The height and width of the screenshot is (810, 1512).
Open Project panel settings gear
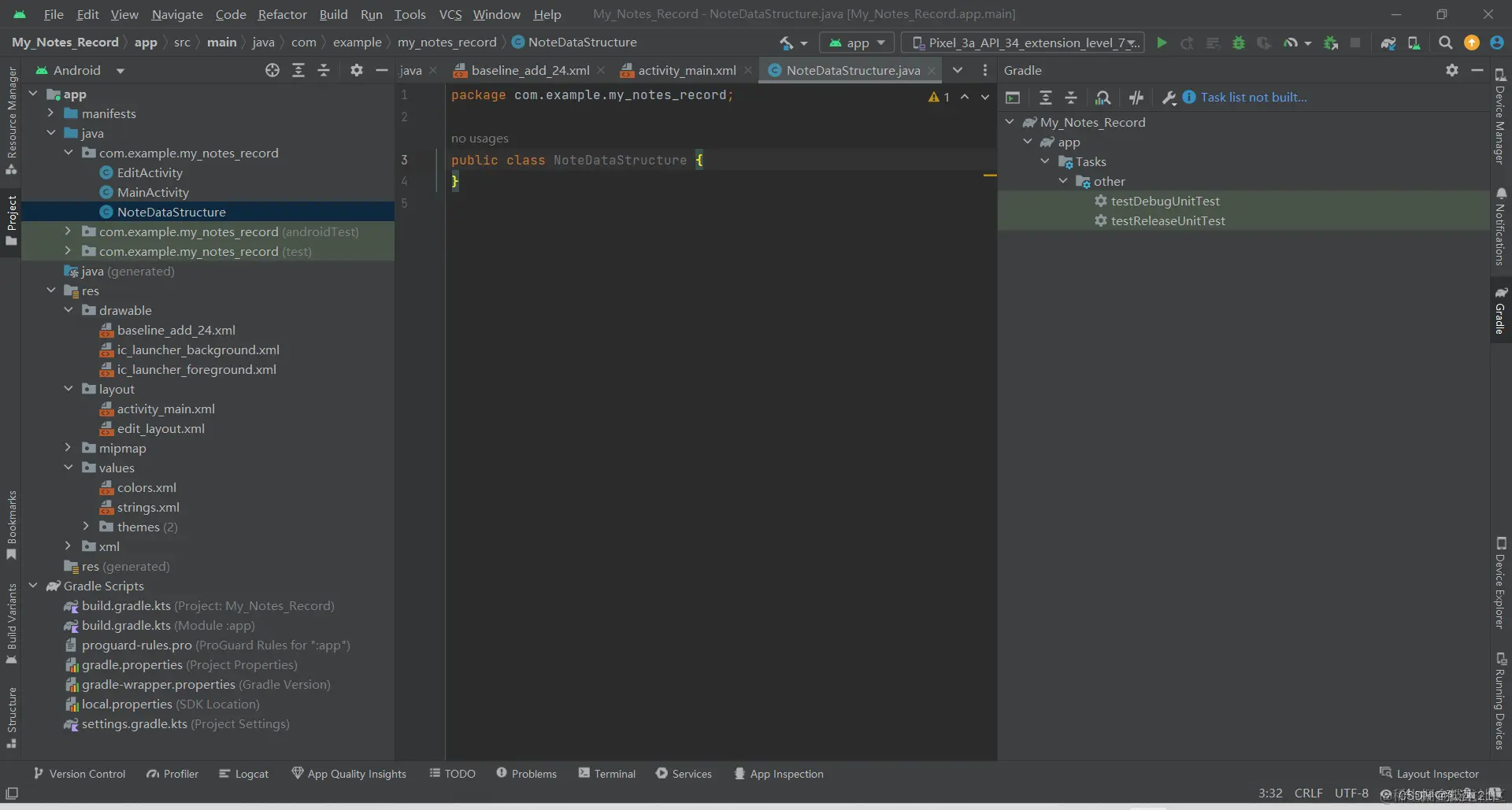357,70
